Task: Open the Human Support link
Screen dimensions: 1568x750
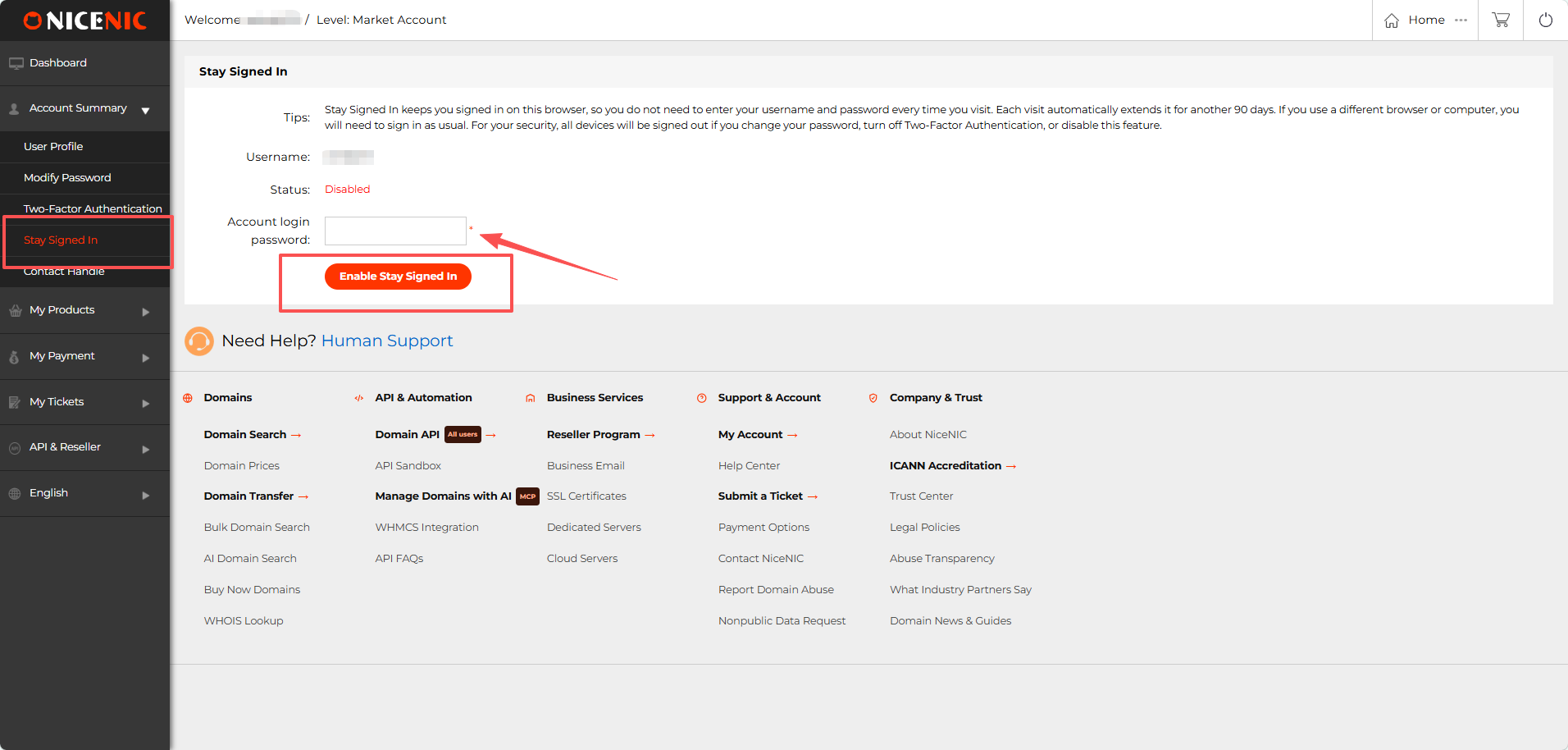Action: tap(387, 341)
